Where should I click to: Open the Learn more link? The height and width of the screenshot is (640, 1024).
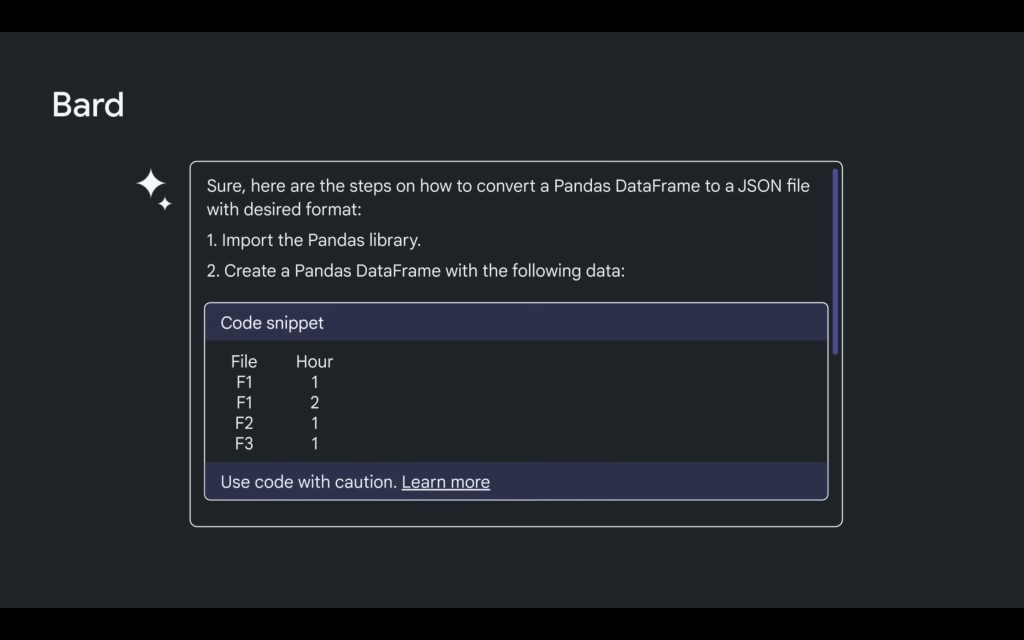click(445, 482)
